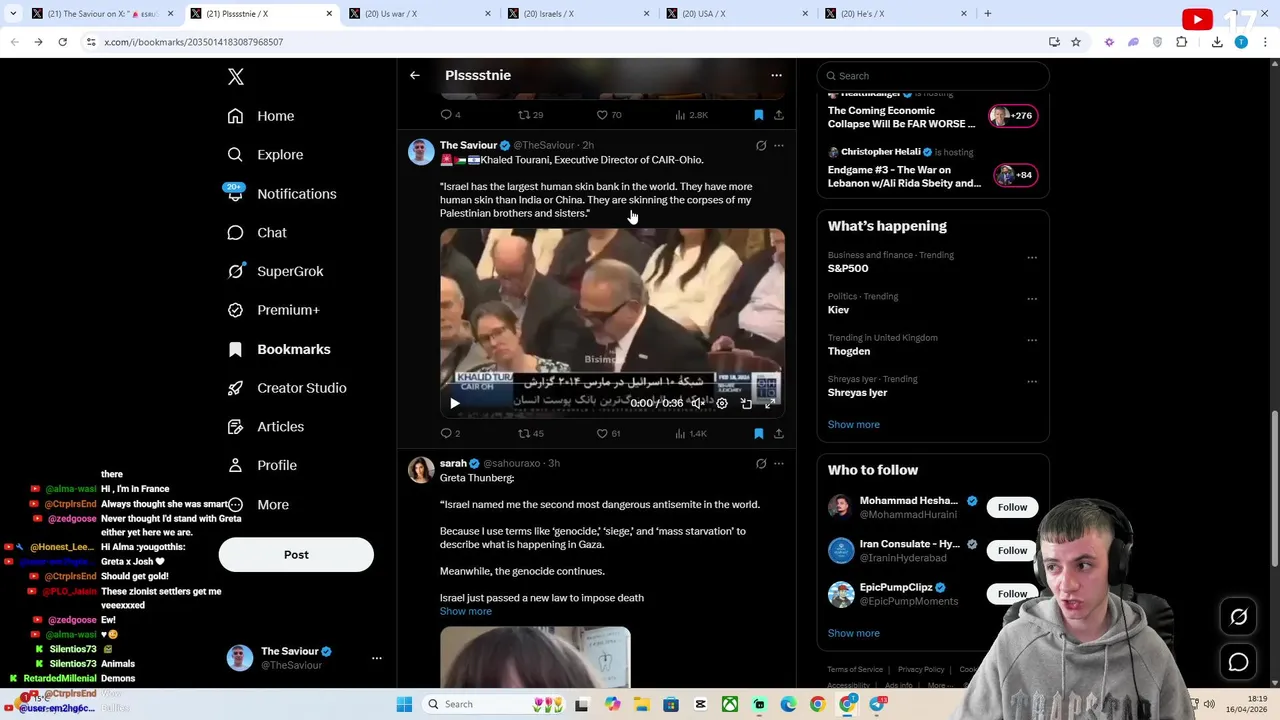Open account menu next to @TheSaviour
The height and width of the screenshot is (720, 1280).
tap(377, 658)
